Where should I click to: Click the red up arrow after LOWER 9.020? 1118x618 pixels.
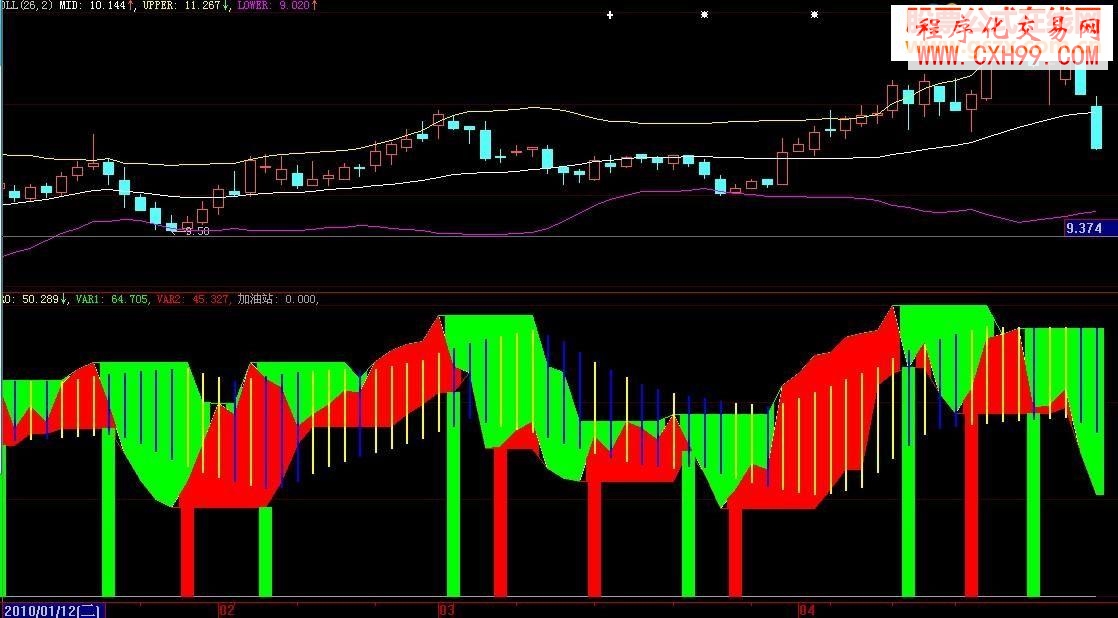coord(315,6)
